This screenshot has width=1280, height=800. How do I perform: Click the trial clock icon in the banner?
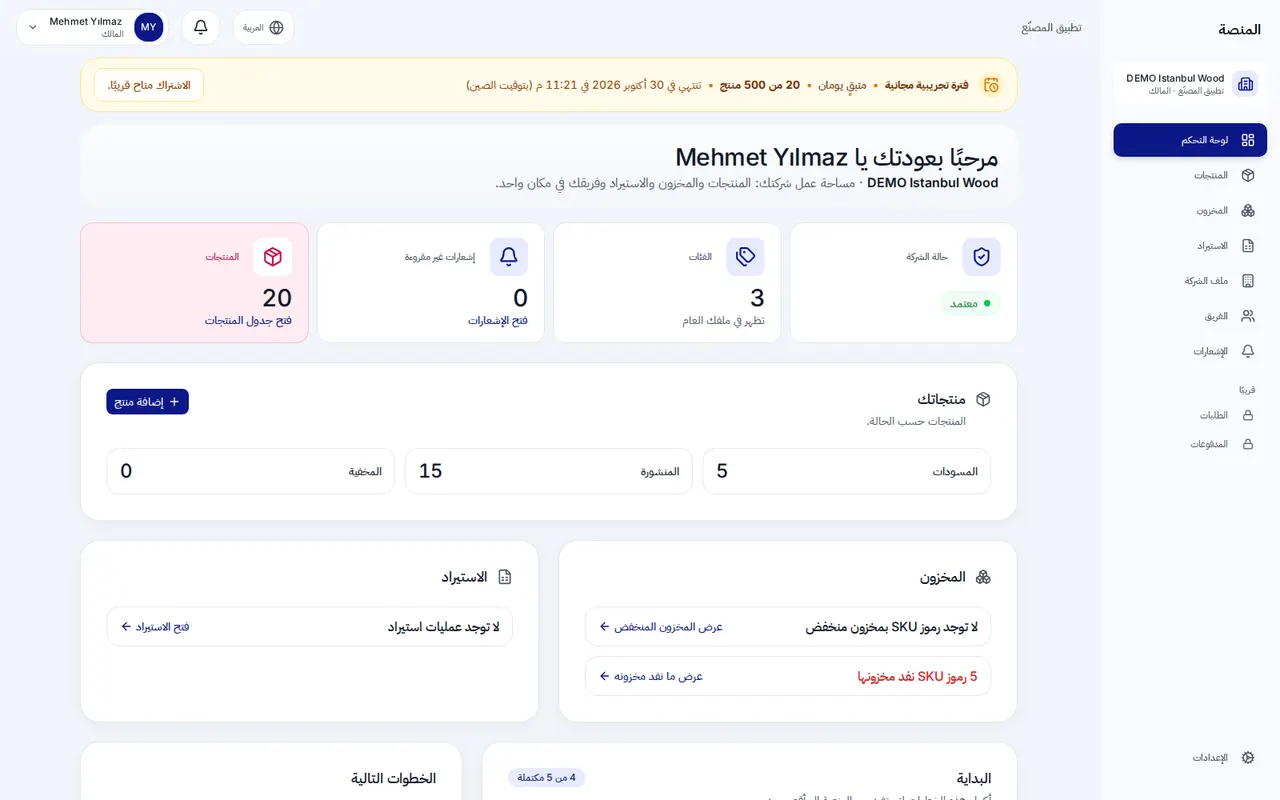tap(990, 85)
